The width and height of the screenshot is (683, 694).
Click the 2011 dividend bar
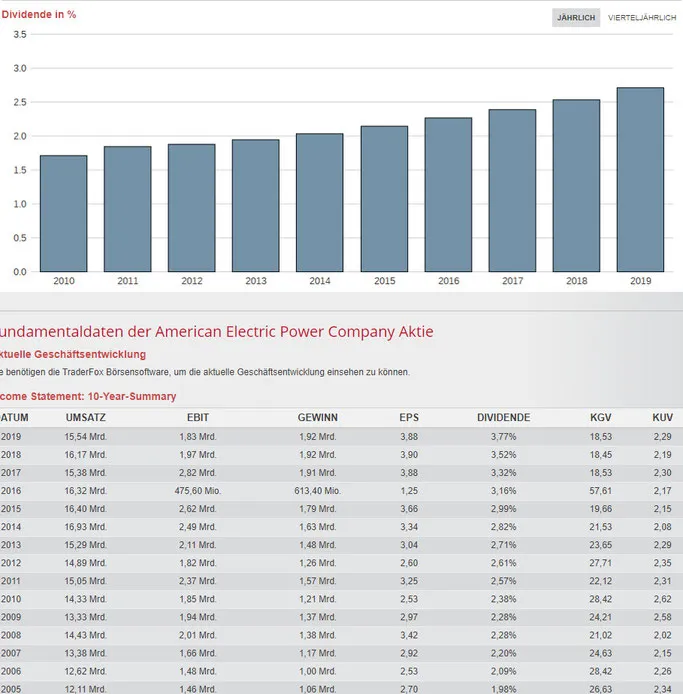coord(127,209)
